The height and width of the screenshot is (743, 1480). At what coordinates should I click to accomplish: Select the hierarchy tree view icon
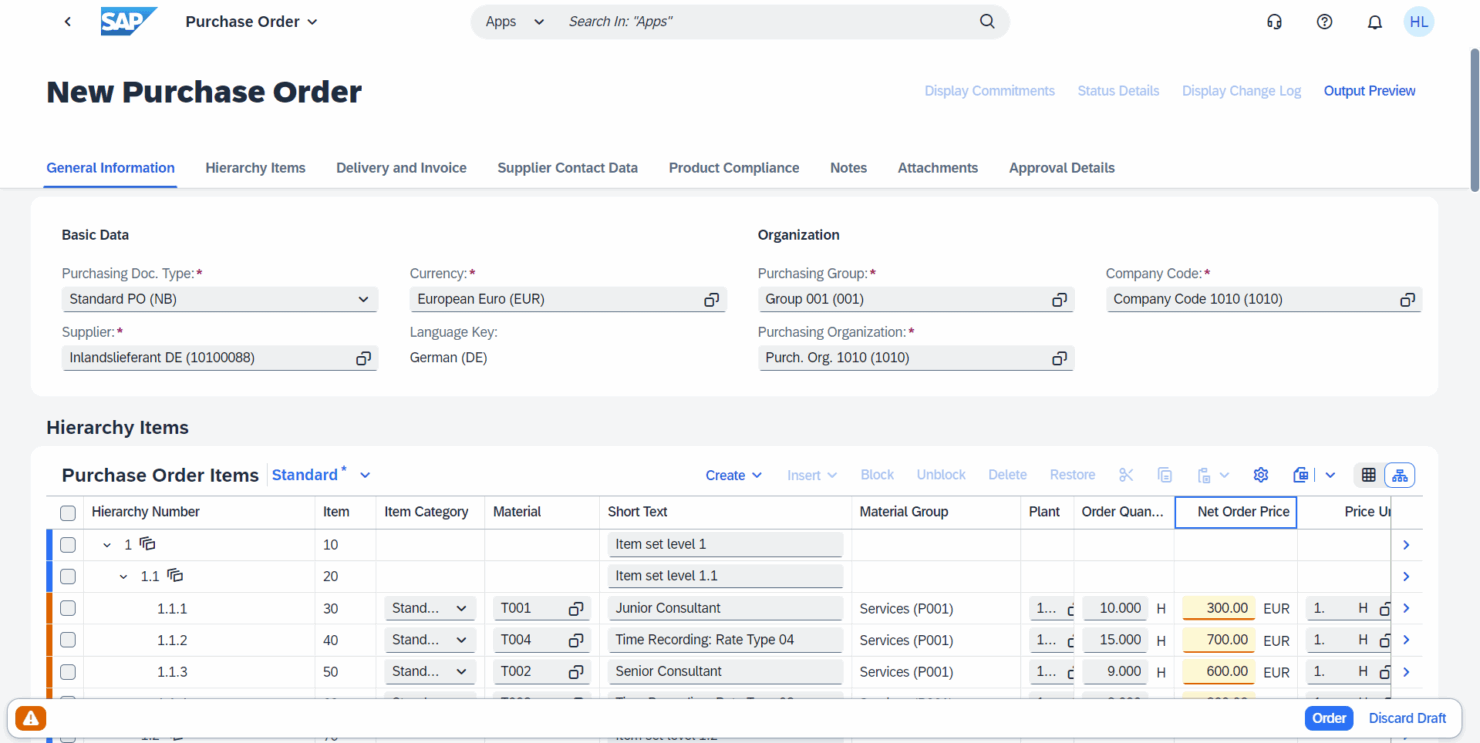click(1399, 474)
